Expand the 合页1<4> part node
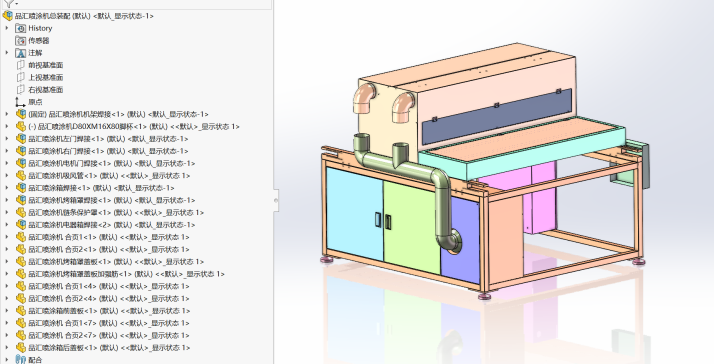 pyautogui.click(x=7, y=287)
